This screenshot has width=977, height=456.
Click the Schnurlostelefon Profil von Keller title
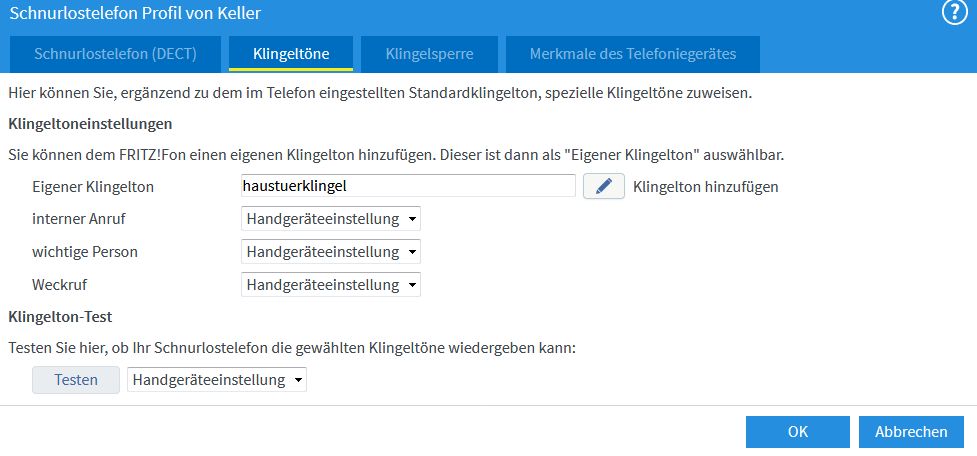coord(135,13)
